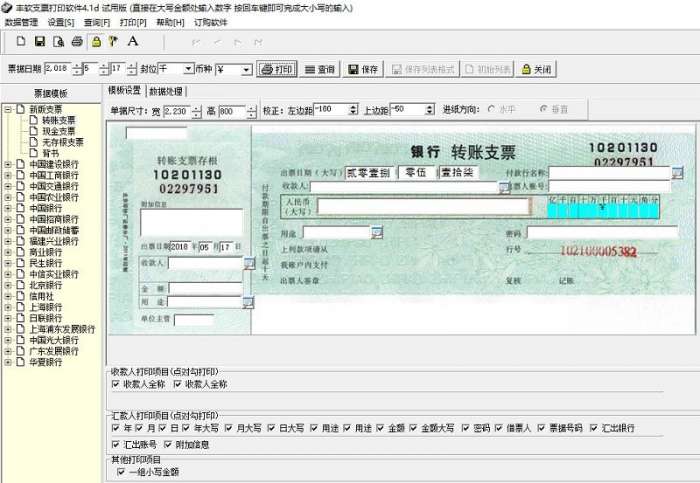This screenshot has height=483, width=700.
Task: Open the 设置[S] menu
Action: click(x=61, y=22)
